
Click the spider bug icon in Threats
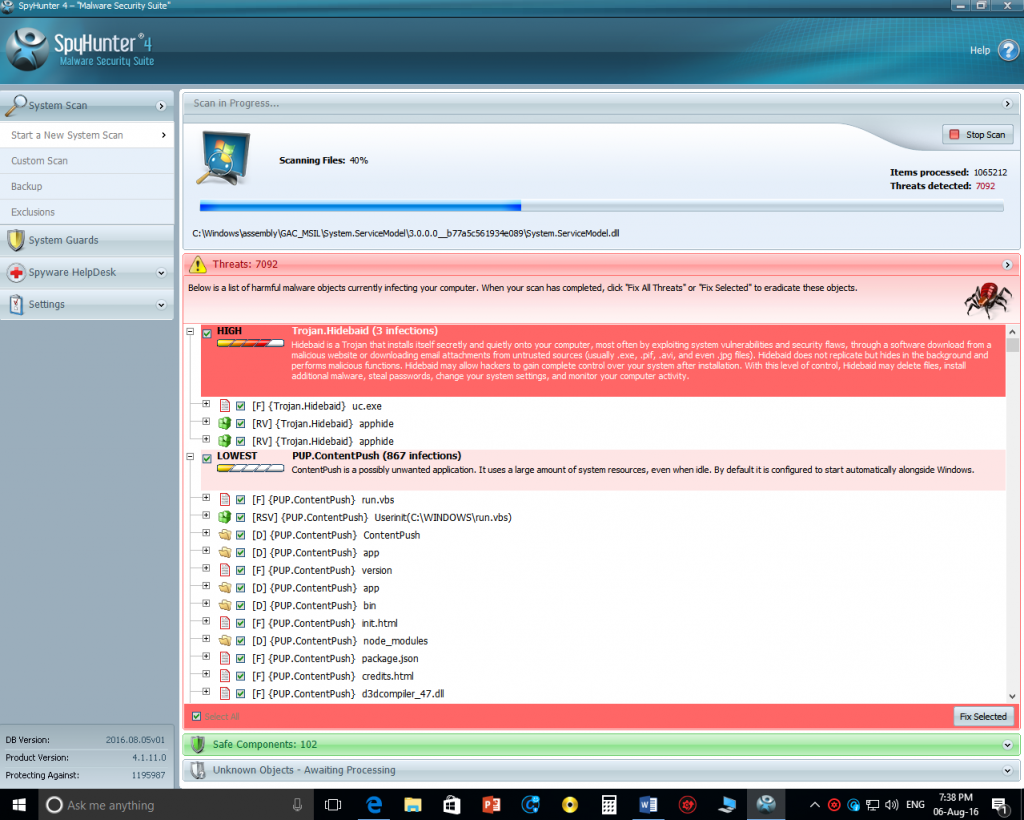987,300
